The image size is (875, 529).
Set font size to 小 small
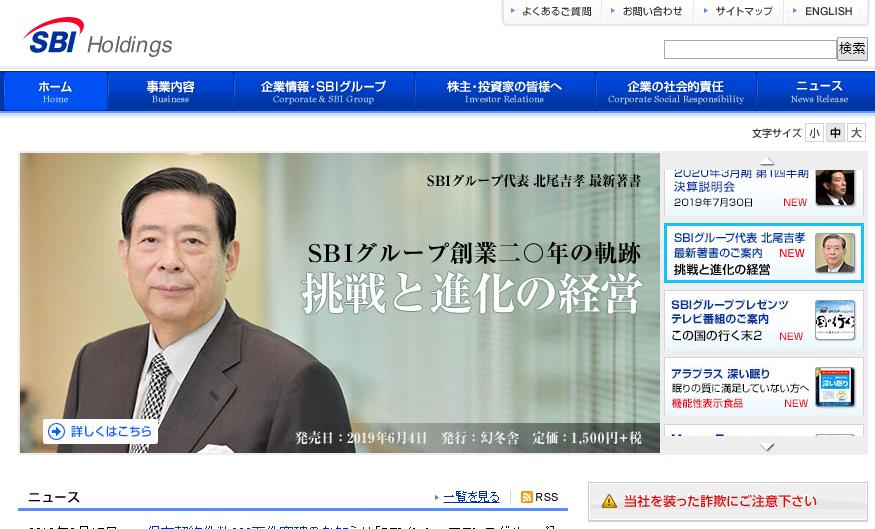pos(814,133)
